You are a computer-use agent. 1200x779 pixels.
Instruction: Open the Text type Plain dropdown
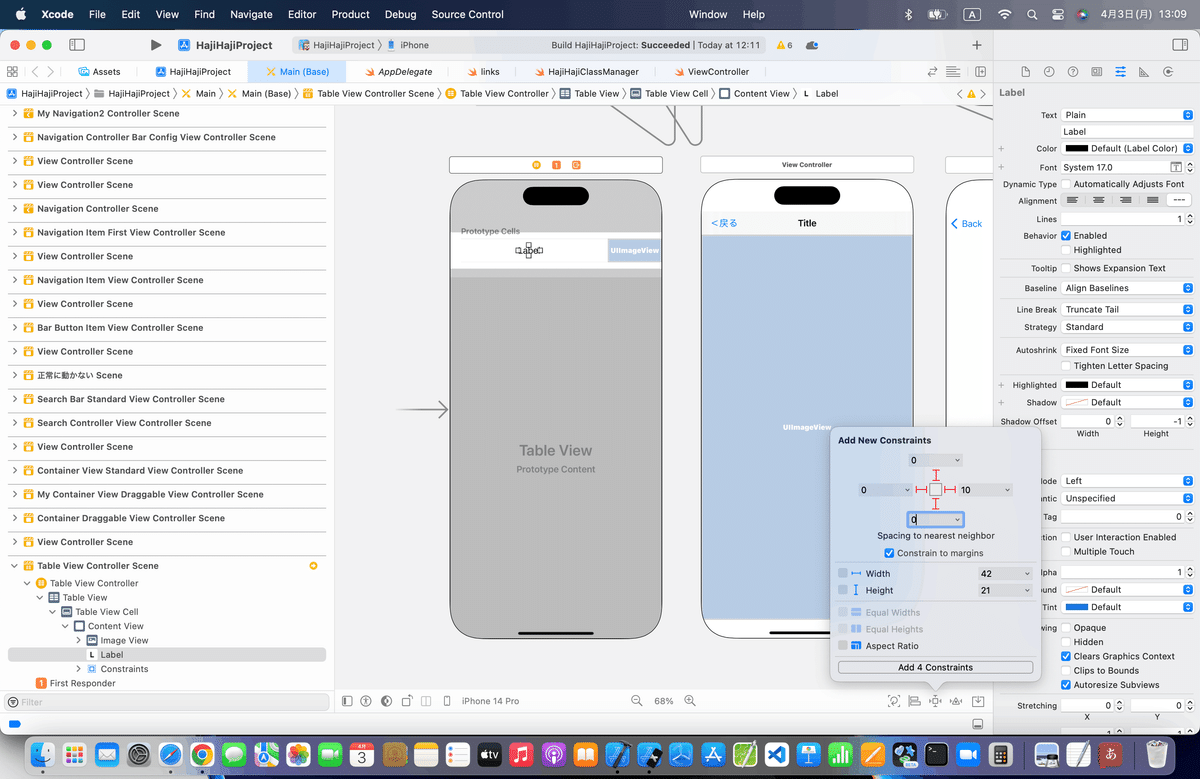coord(1127,115)
